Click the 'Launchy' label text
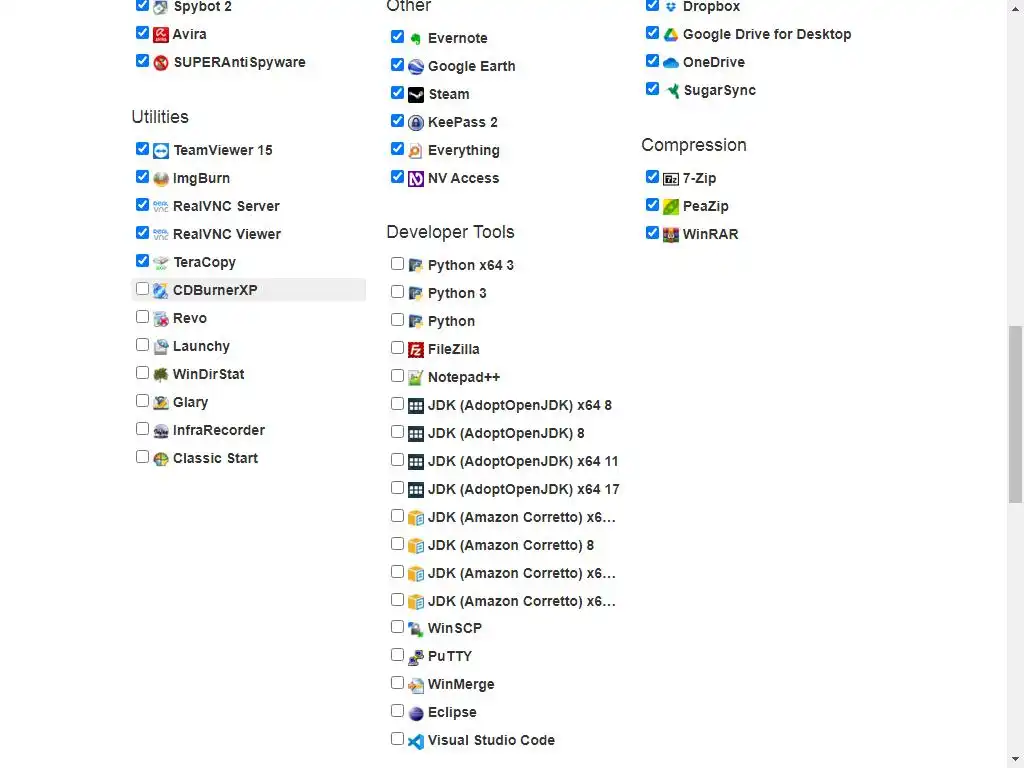The height and width of the screenshot is (768, 1024). 201,347
